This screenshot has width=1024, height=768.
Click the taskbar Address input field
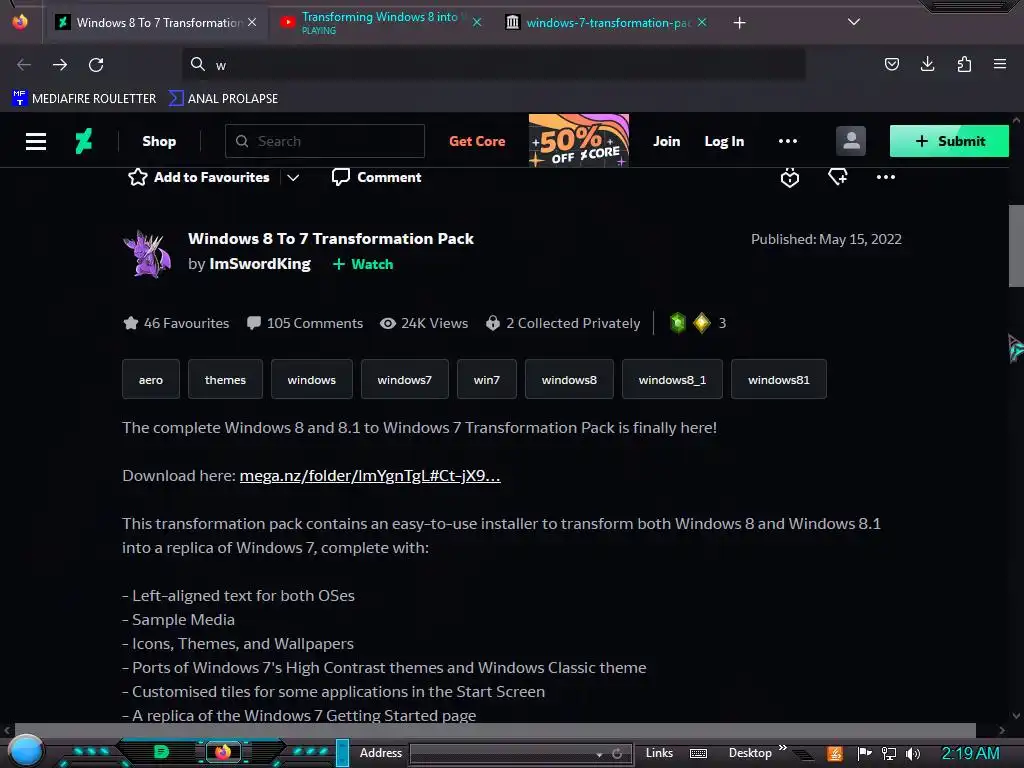point(501,754)
